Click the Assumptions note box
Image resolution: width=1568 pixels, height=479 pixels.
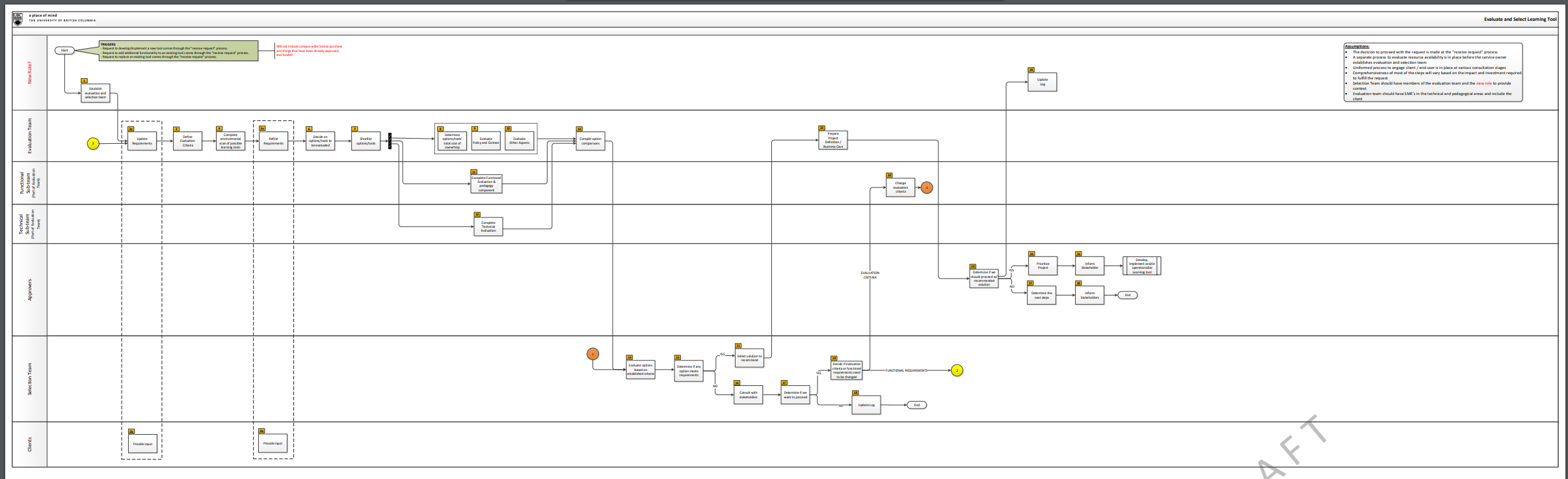point(1433,72)
